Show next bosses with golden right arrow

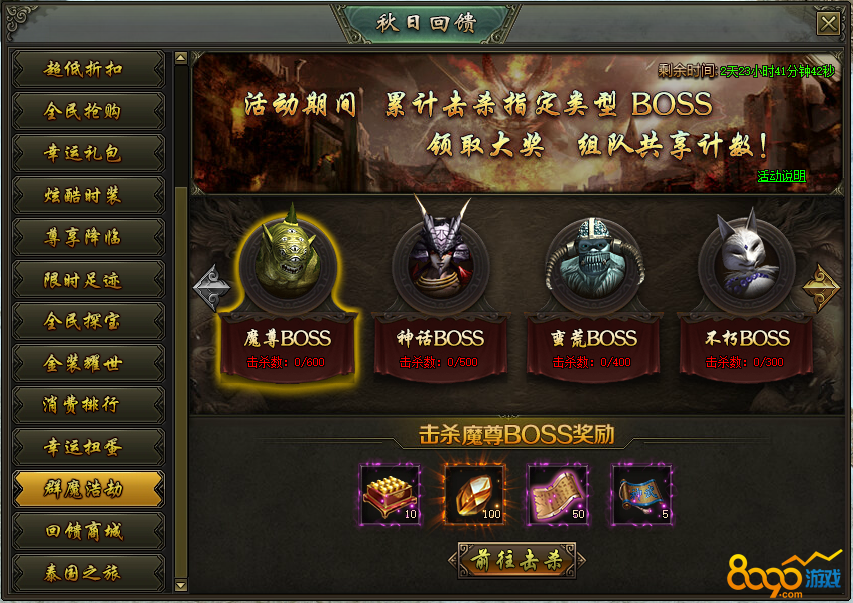[x=821, y=288]
